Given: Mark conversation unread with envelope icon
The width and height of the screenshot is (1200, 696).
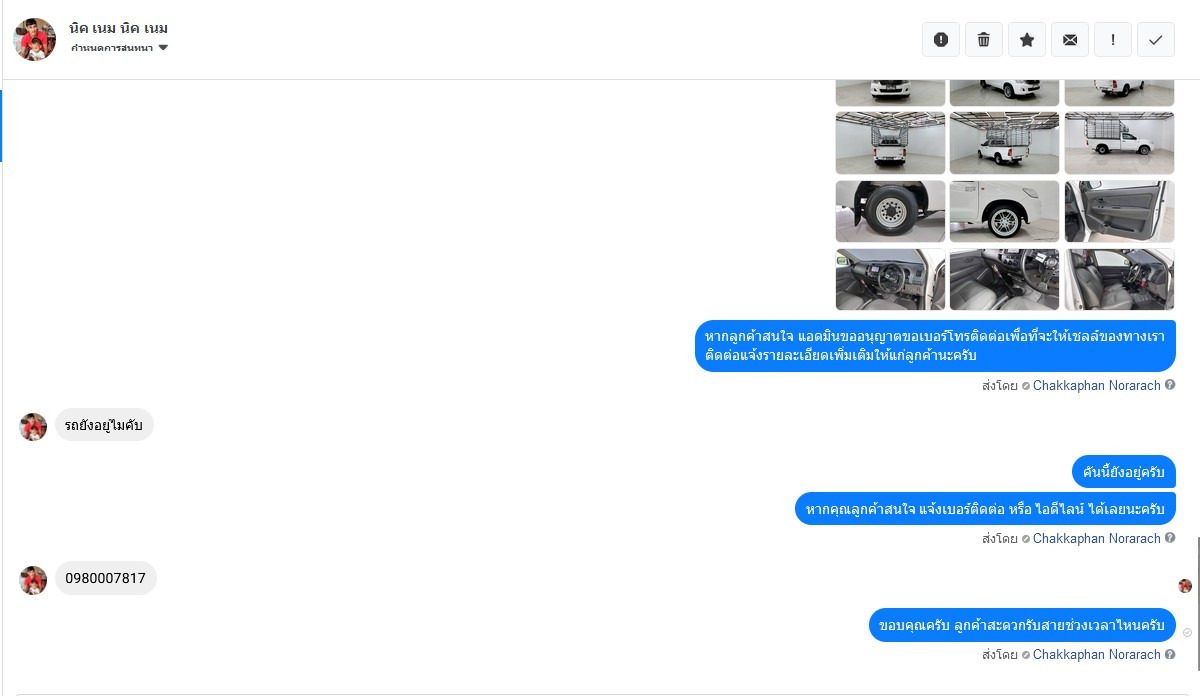Looking at the screenshot, I should tap(1070, 40).
